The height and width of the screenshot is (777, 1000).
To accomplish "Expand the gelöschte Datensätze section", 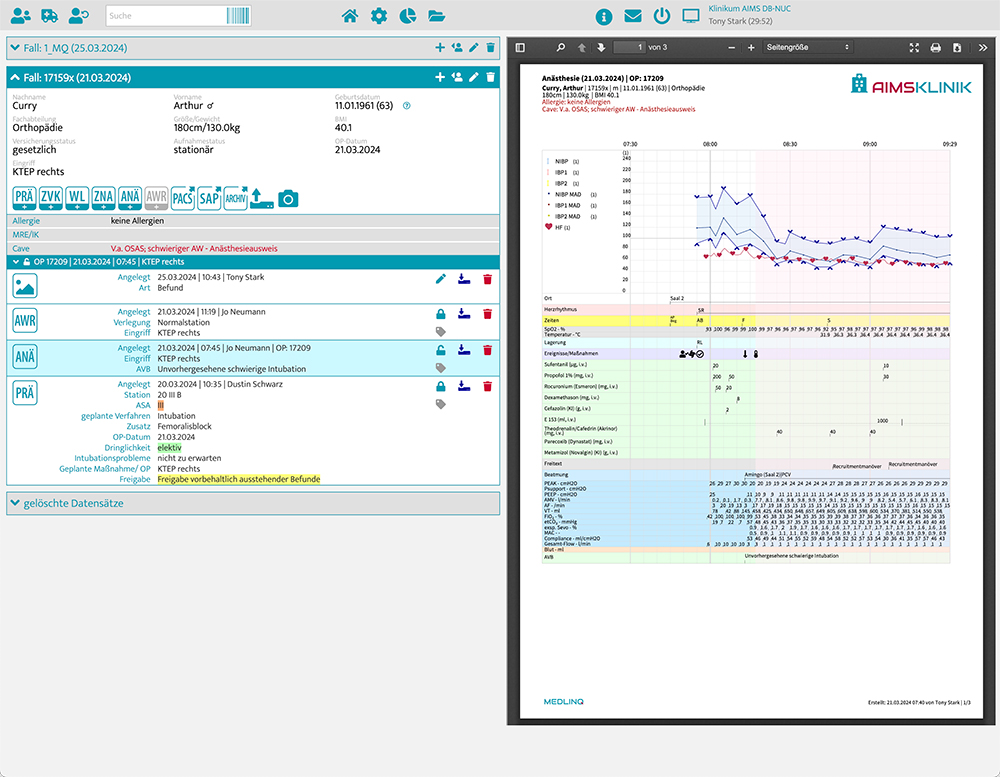I will 15,503.
